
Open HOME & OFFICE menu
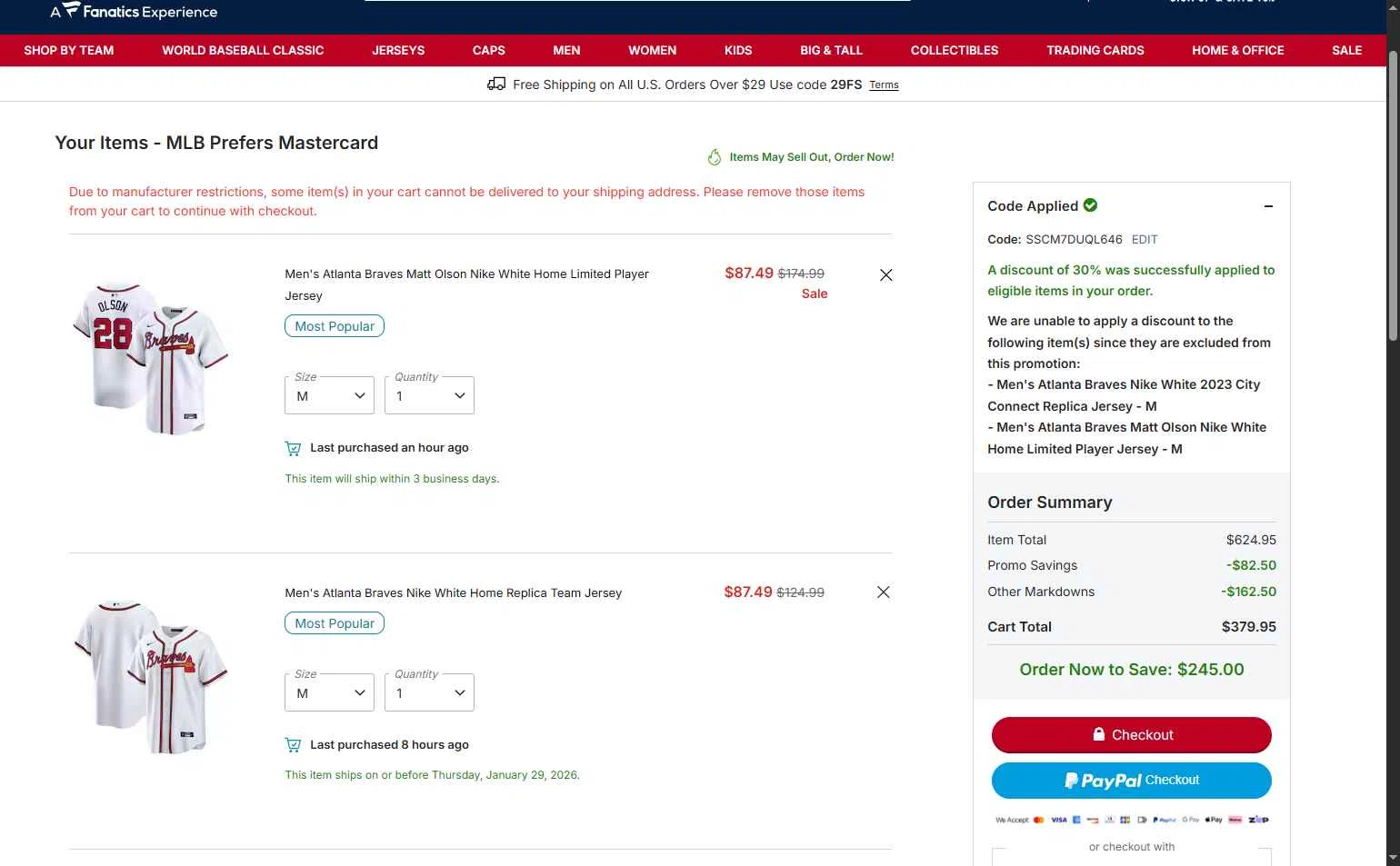point(1238,50)
